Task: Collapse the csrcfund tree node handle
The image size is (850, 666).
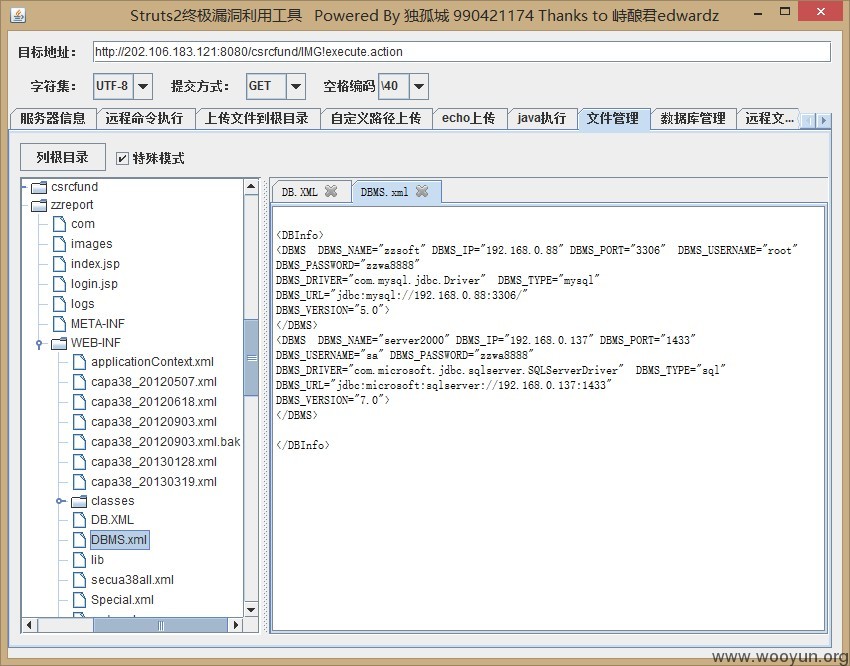Action: 24,187
